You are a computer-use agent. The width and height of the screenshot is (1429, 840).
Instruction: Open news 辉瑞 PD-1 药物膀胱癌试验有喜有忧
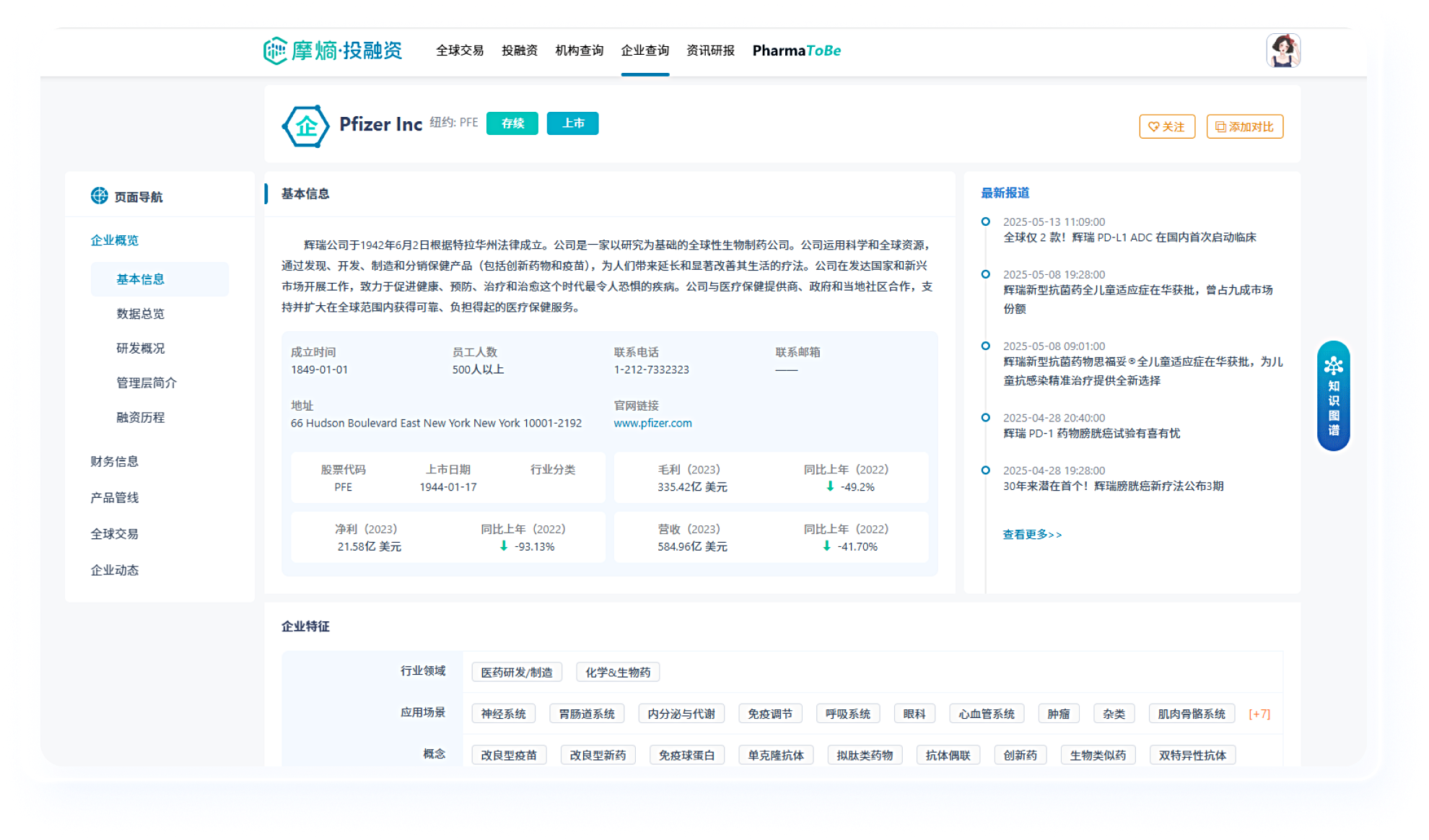click(x=1091, y=434)
